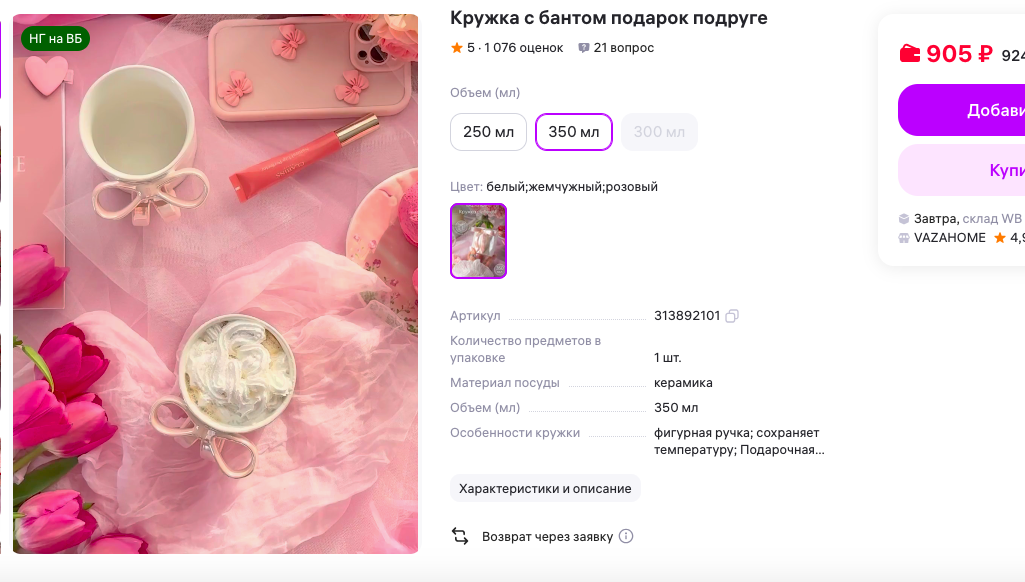The height and width of the screenshot is (582, 1025).
Task: Copy the article number 313892101
Action: pos(731,316)
